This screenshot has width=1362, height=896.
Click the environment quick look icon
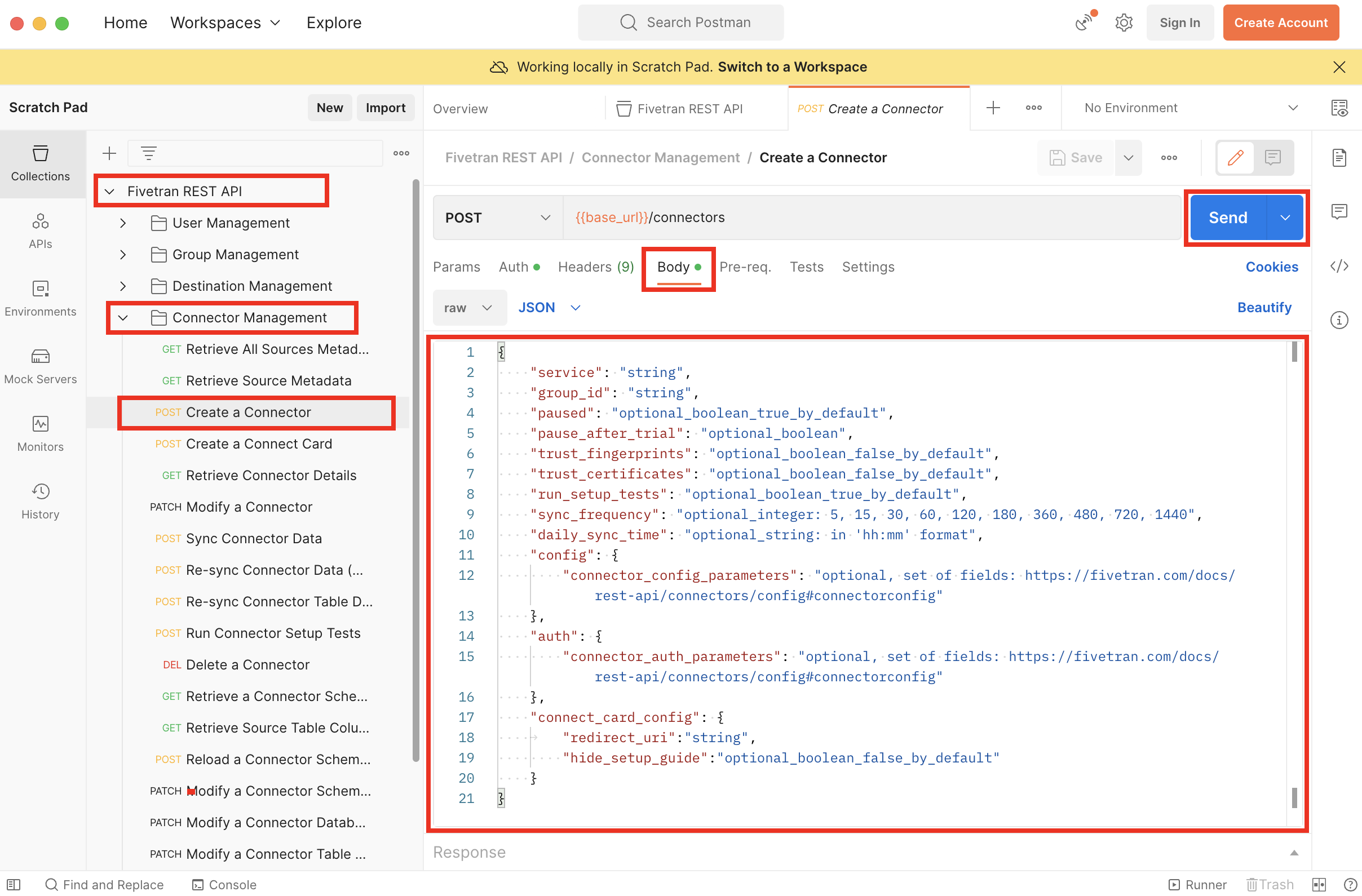[x=1339, y=108]
